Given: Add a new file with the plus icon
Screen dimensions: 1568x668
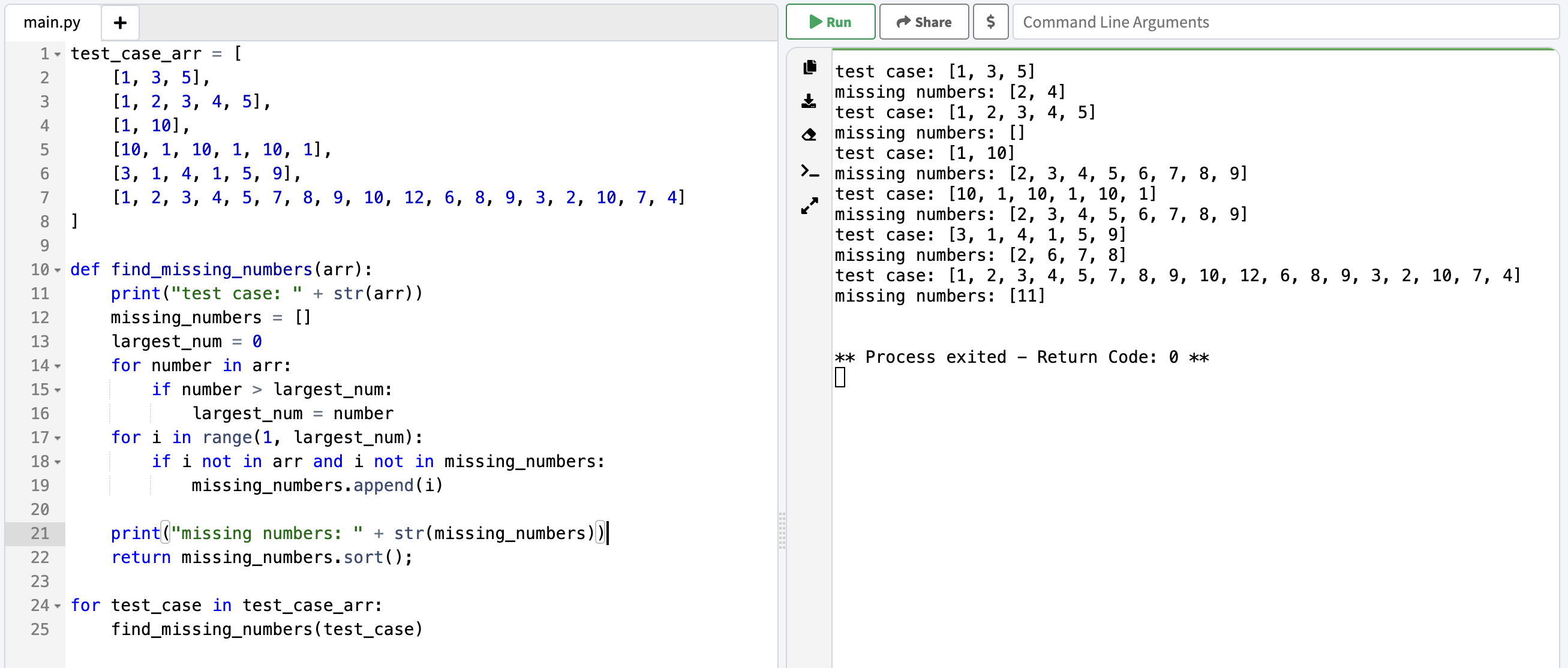Looking at the screenshot, I should pyautogui.click(x=120, y=23).
